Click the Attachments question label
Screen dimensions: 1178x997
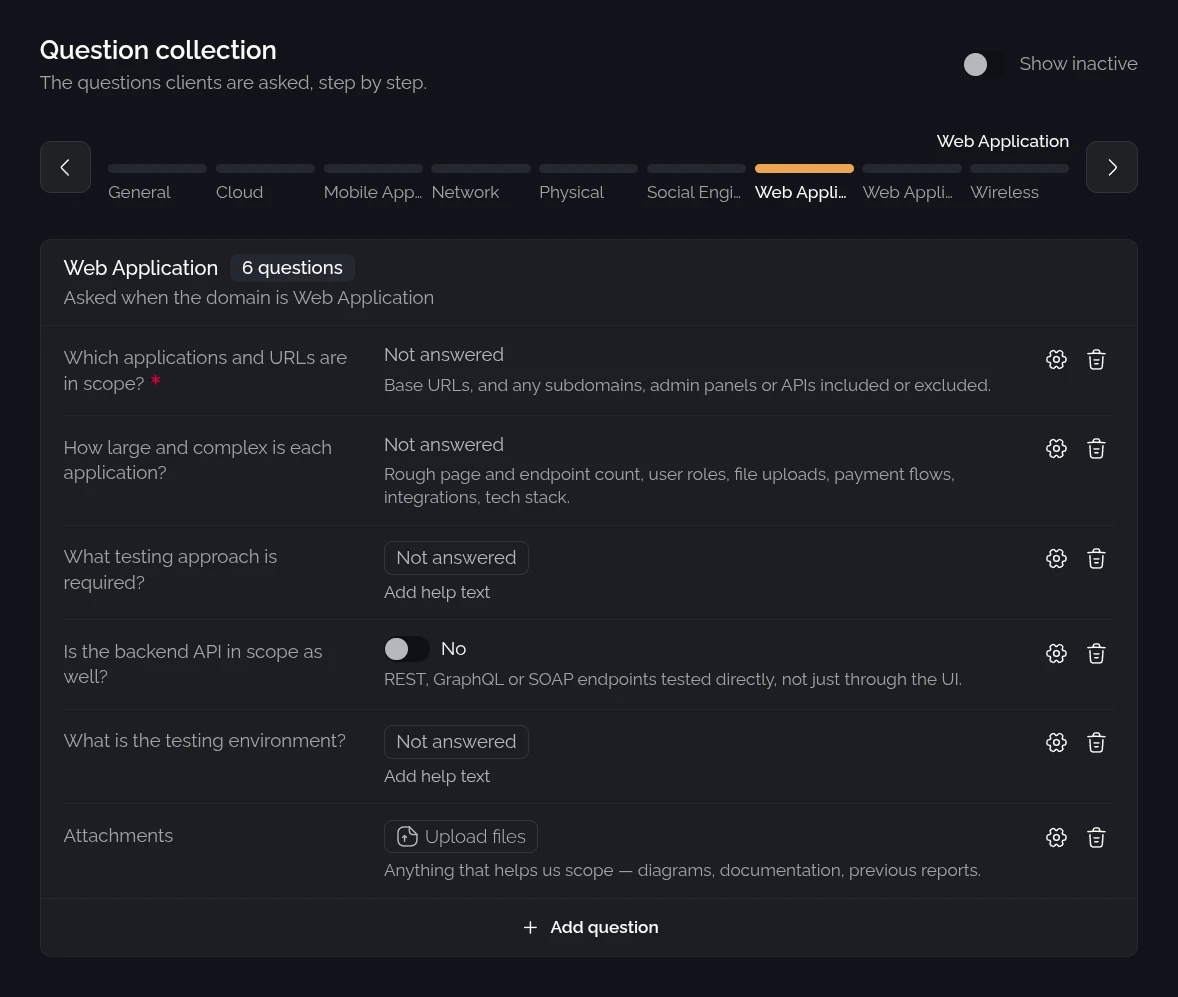(x=118, y=836)
